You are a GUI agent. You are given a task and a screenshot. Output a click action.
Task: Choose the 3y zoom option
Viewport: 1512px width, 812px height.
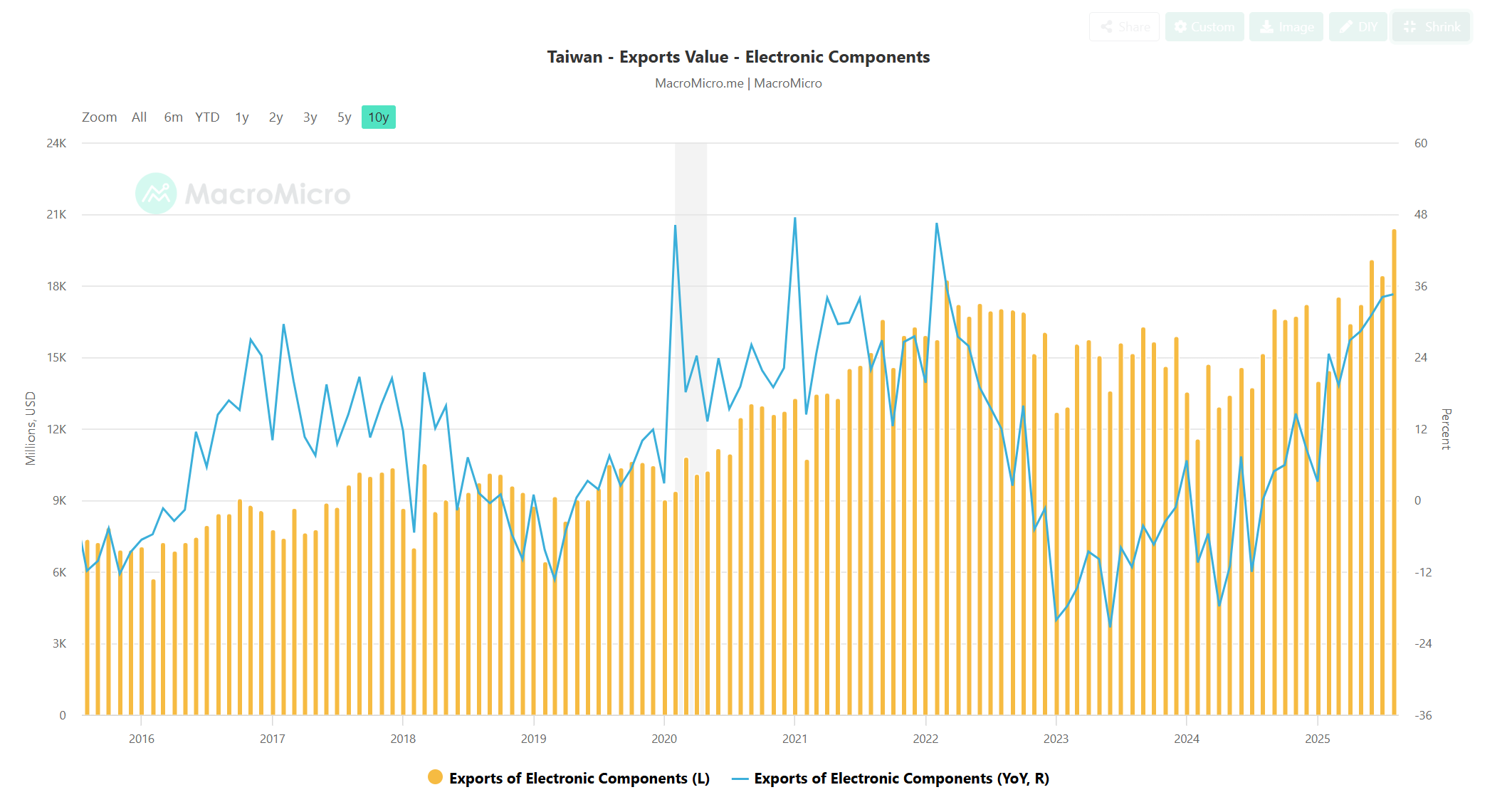tap(310, 117)
